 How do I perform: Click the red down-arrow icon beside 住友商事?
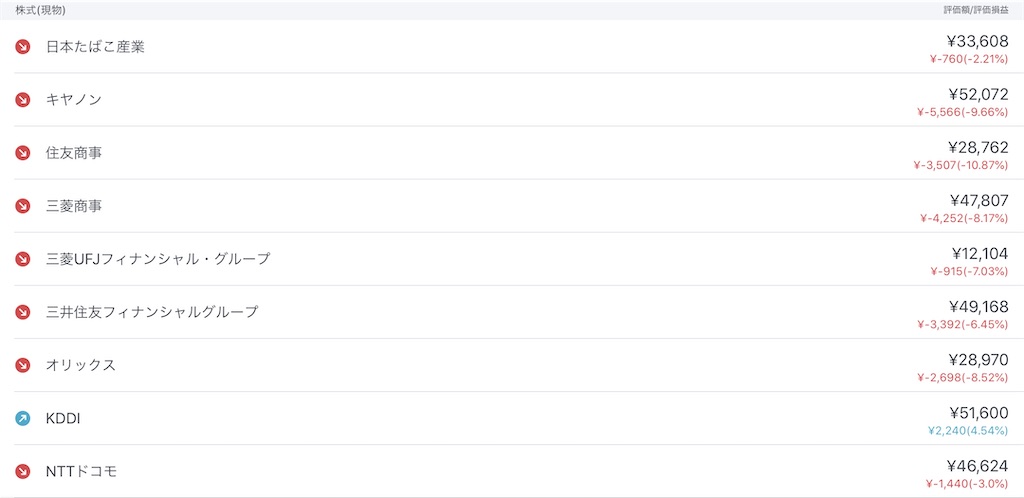click(x=23, y=153)
